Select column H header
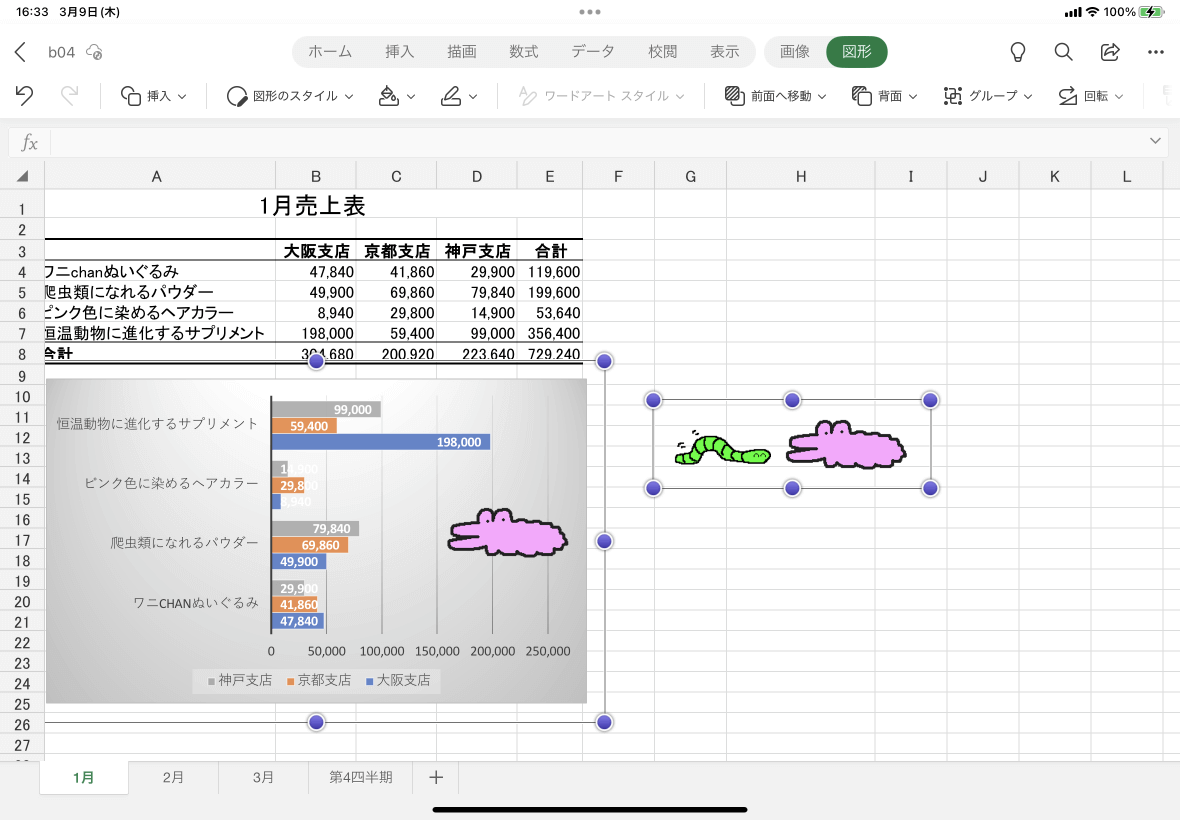1180x820 pixels. point(801,176)
